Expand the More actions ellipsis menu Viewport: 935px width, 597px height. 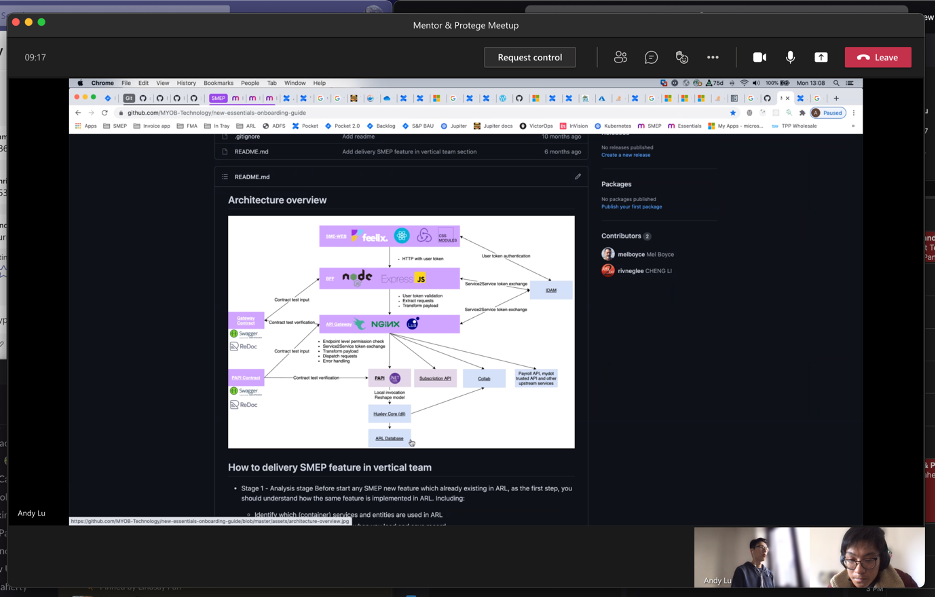click(713, 57)
